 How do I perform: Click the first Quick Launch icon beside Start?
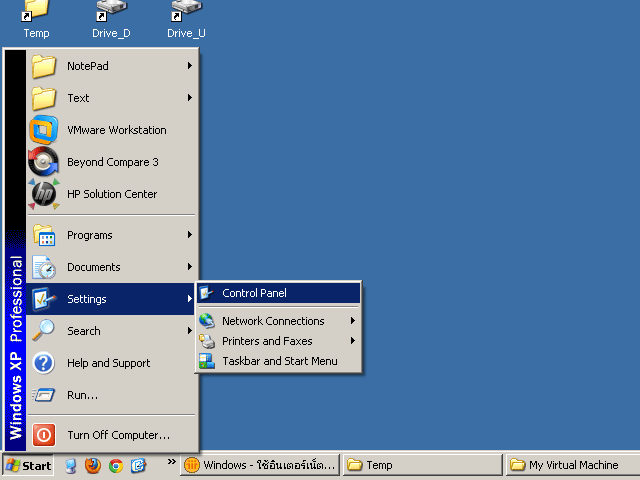pyautogui.click(x=70, y=465)
